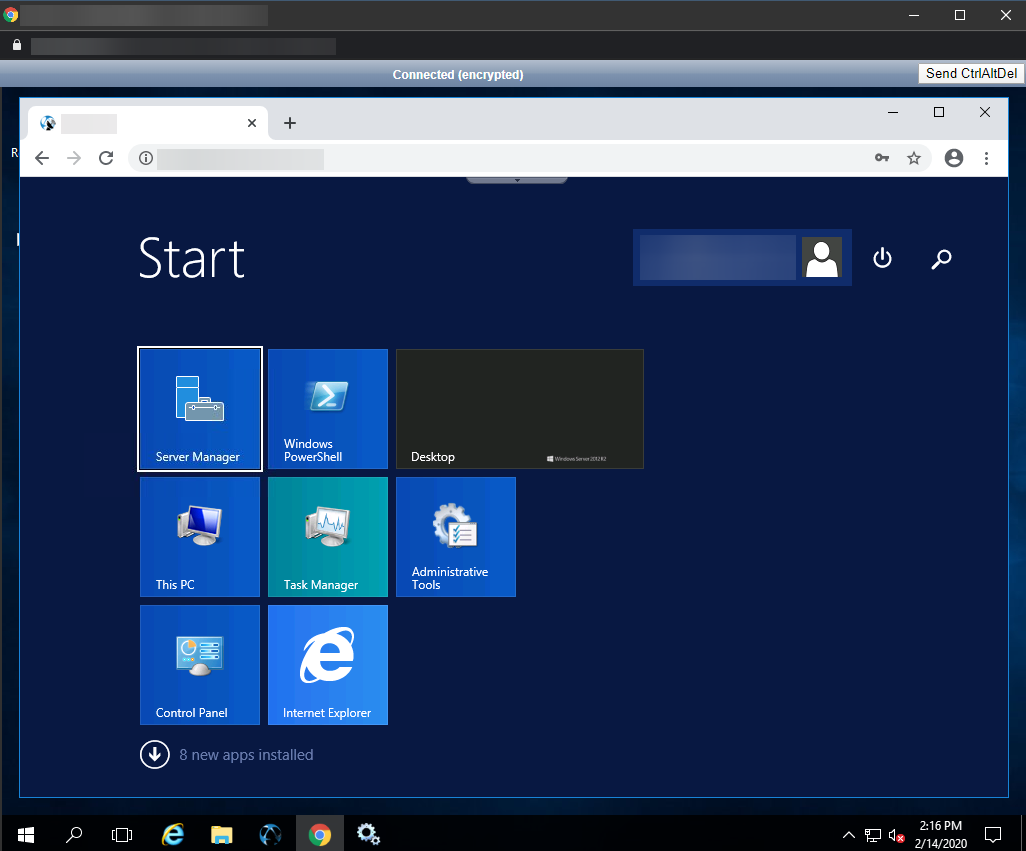Open the Chrome three-dot menu
Image resolution: width=1026 pixels, height=851 pixels.
(986, 158)
